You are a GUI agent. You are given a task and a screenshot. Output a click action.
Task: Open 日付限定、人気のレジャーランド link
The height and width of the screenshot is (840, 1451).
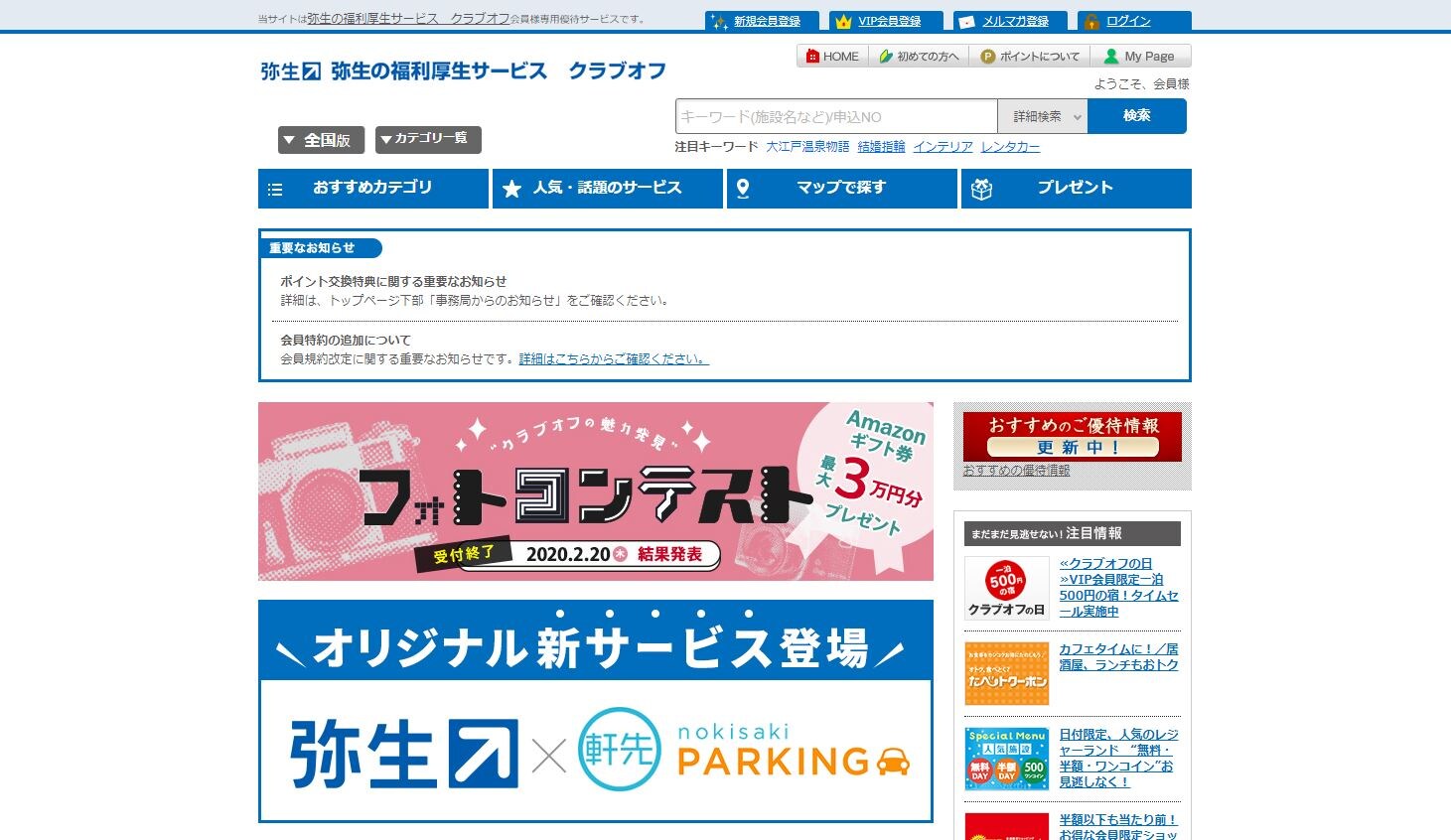pyautogui.click(x=1119, y=758)
